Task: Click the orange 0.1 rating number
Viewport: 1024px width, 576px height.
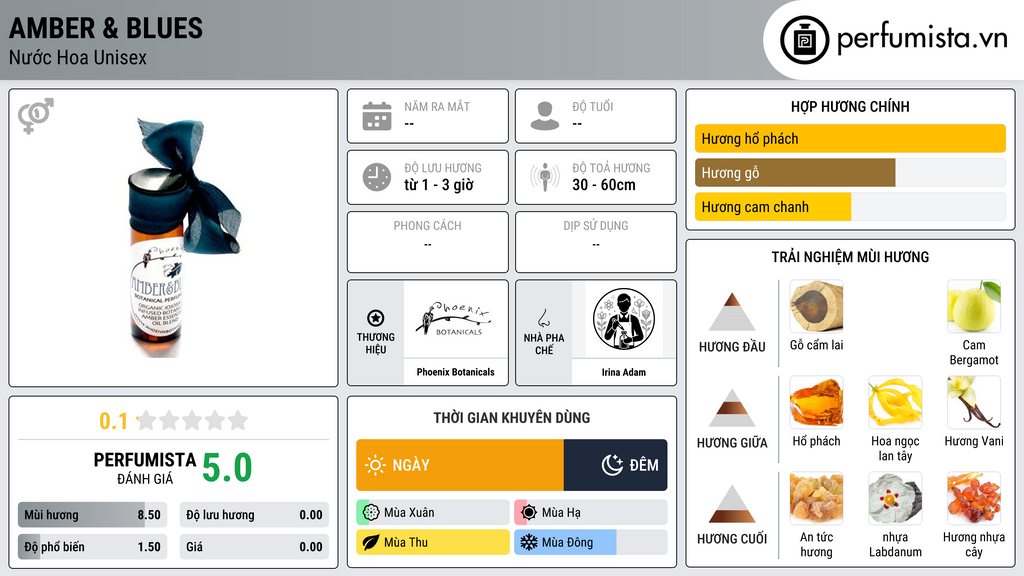Action: click(114, 421)
